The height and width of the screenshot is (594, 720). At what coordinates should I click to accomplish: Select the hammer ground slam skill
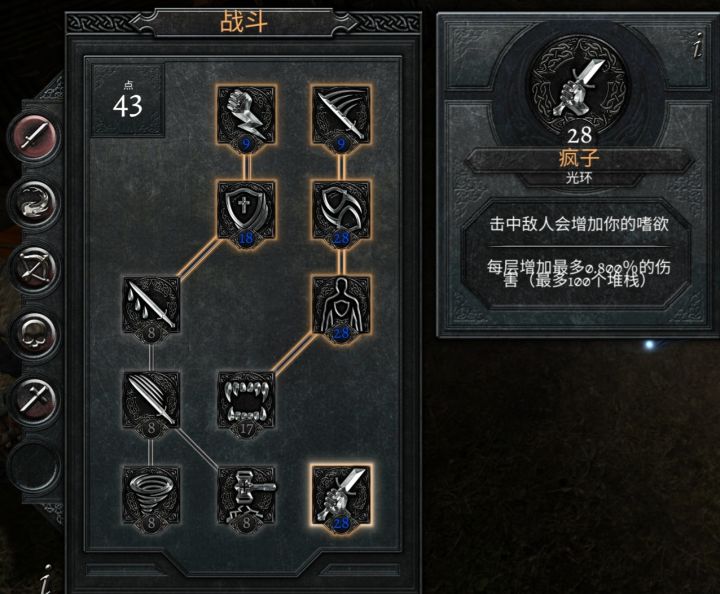pyautogui.click(x=246, y=495)
